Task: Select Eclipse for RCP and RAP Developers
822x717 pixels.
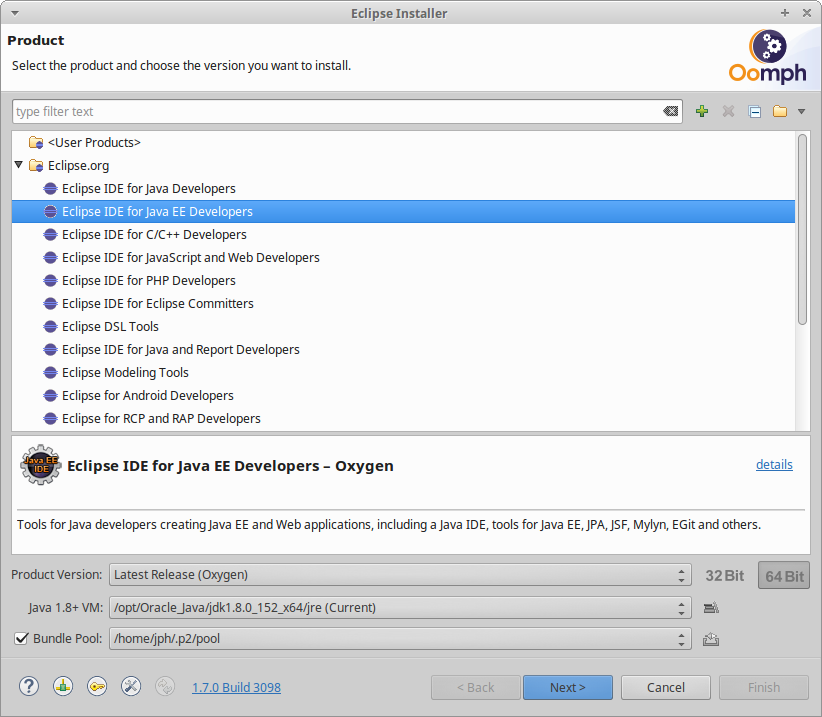Action: [161, 419]
